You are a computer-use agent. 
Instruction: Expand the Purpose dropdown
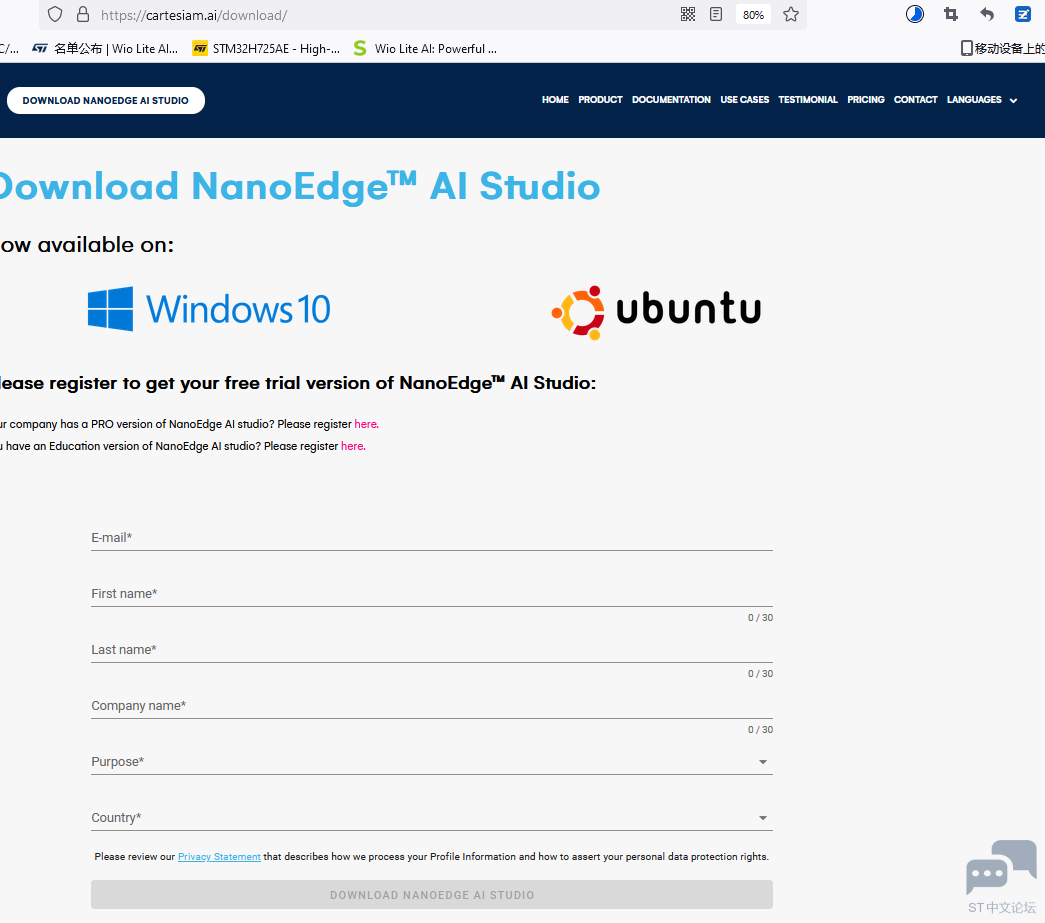click(x=432, y=762)
